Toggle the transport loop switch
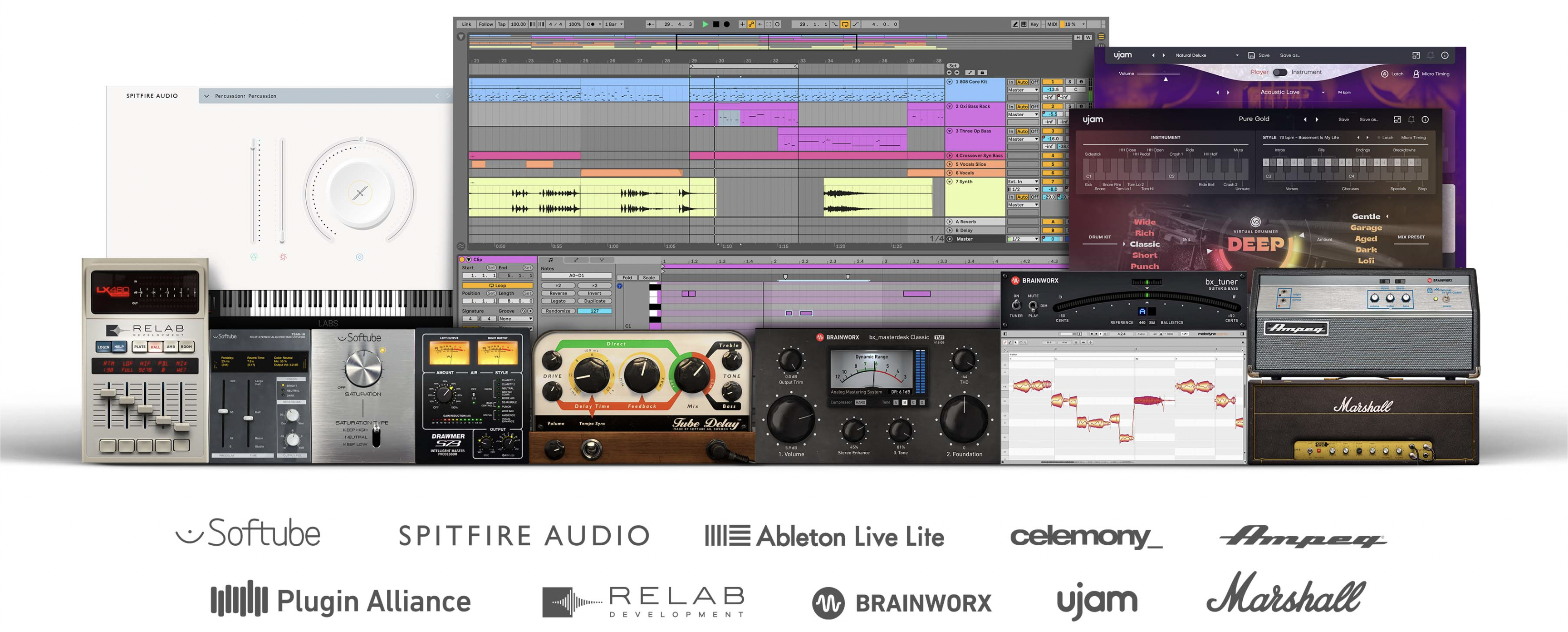Screen dimensions: 1568x632 [845, 25]
